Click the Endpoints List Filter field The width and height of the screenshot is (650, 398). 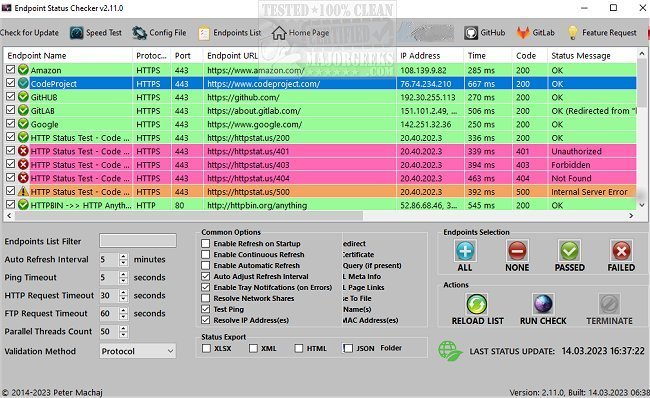pos(138,240)
